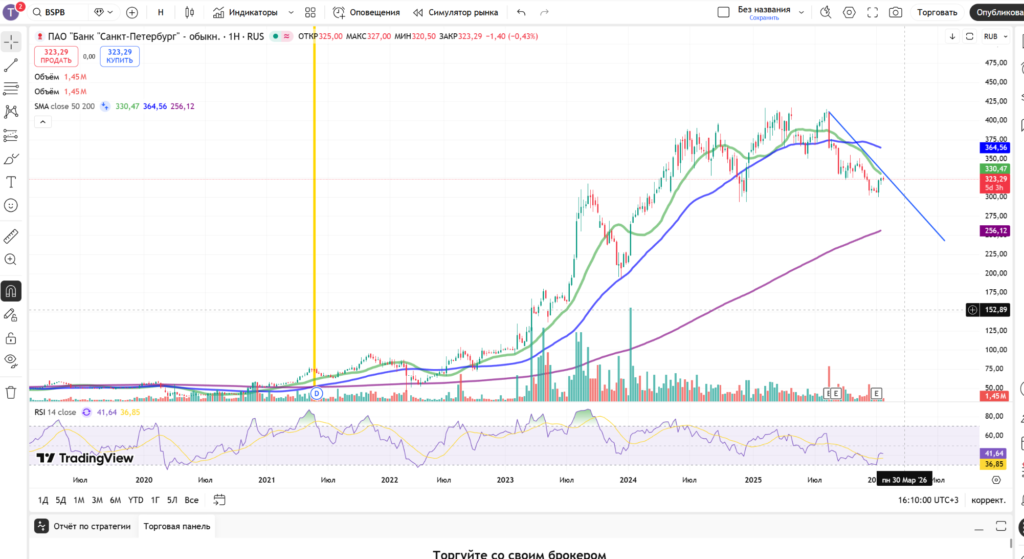Open the H interval dropdown
The height and width of the screenshot is (559, 1024).
coord(161,12)
